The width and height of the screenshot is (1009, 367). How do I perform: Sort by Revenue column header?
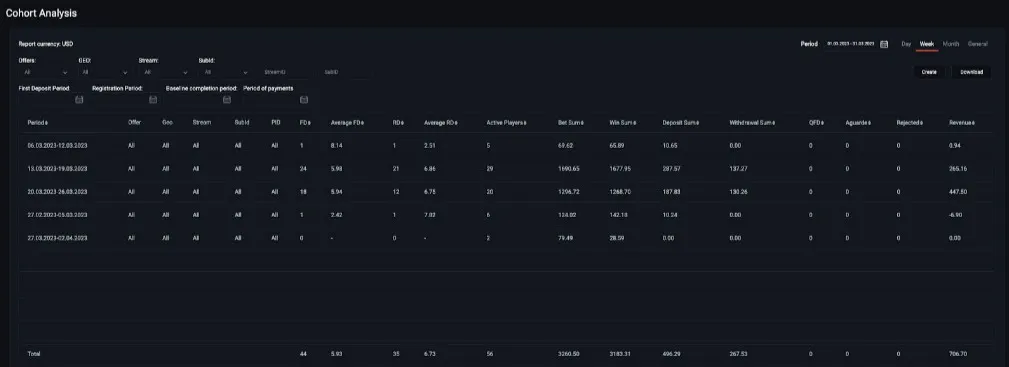(962, 122)
